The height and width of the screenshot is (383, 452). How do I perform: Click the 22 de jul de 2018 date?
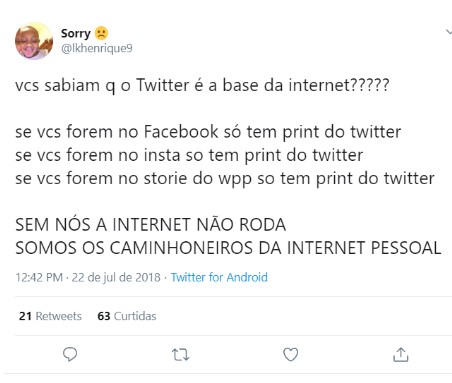116,277
